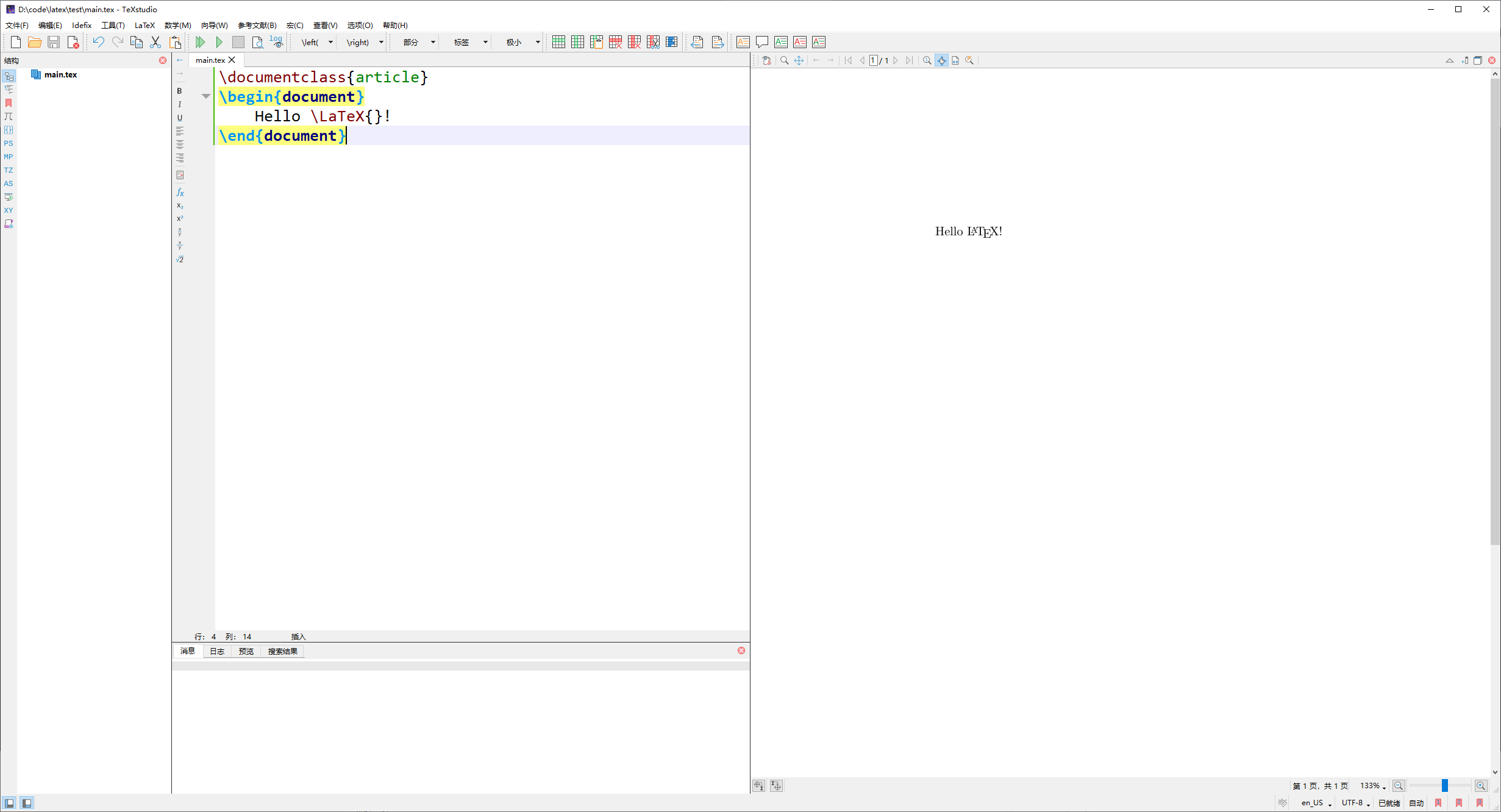Go to previous page in the PDF viewer
1501x812 pixels.
pos(862,60)
